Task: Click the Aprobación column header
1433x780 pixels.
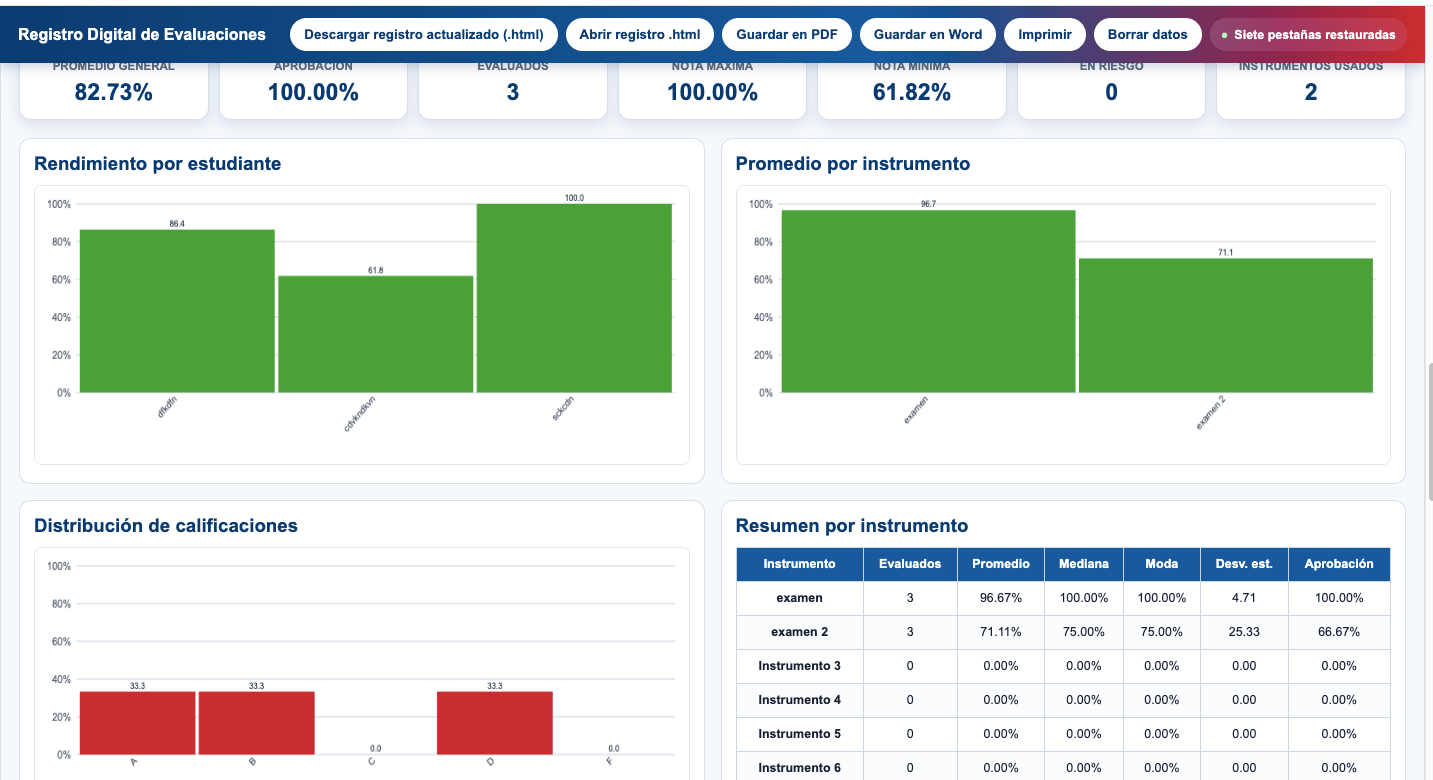Action: tap(1339, 564)
